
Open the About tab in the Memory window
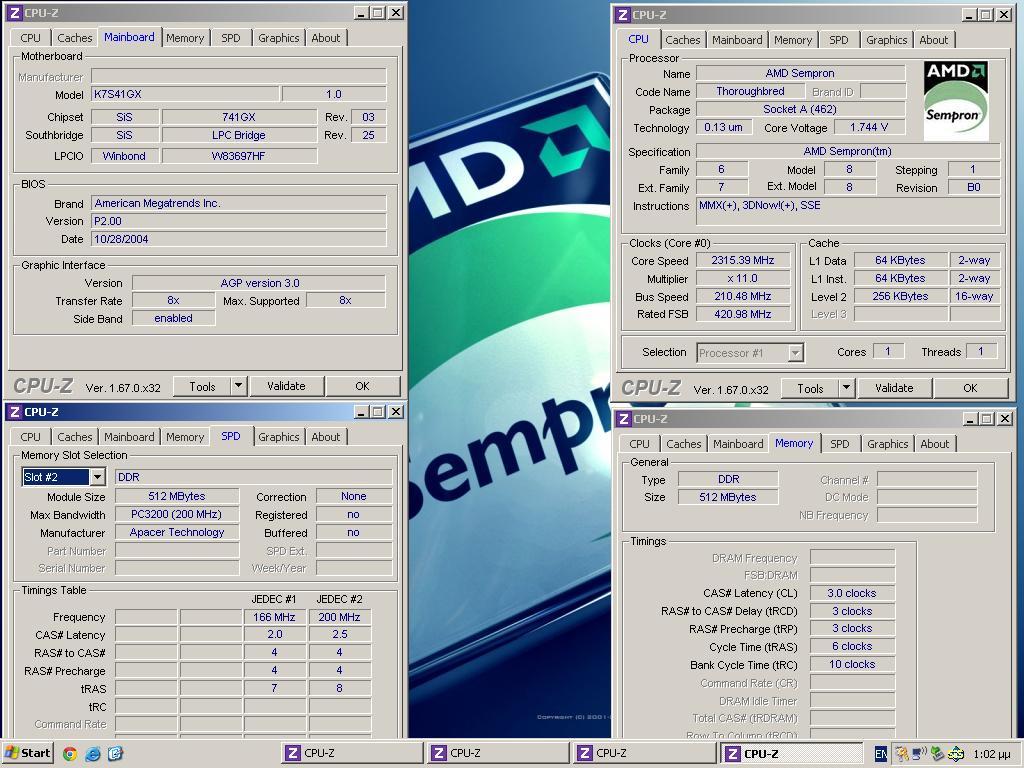[x=935, y=444]
